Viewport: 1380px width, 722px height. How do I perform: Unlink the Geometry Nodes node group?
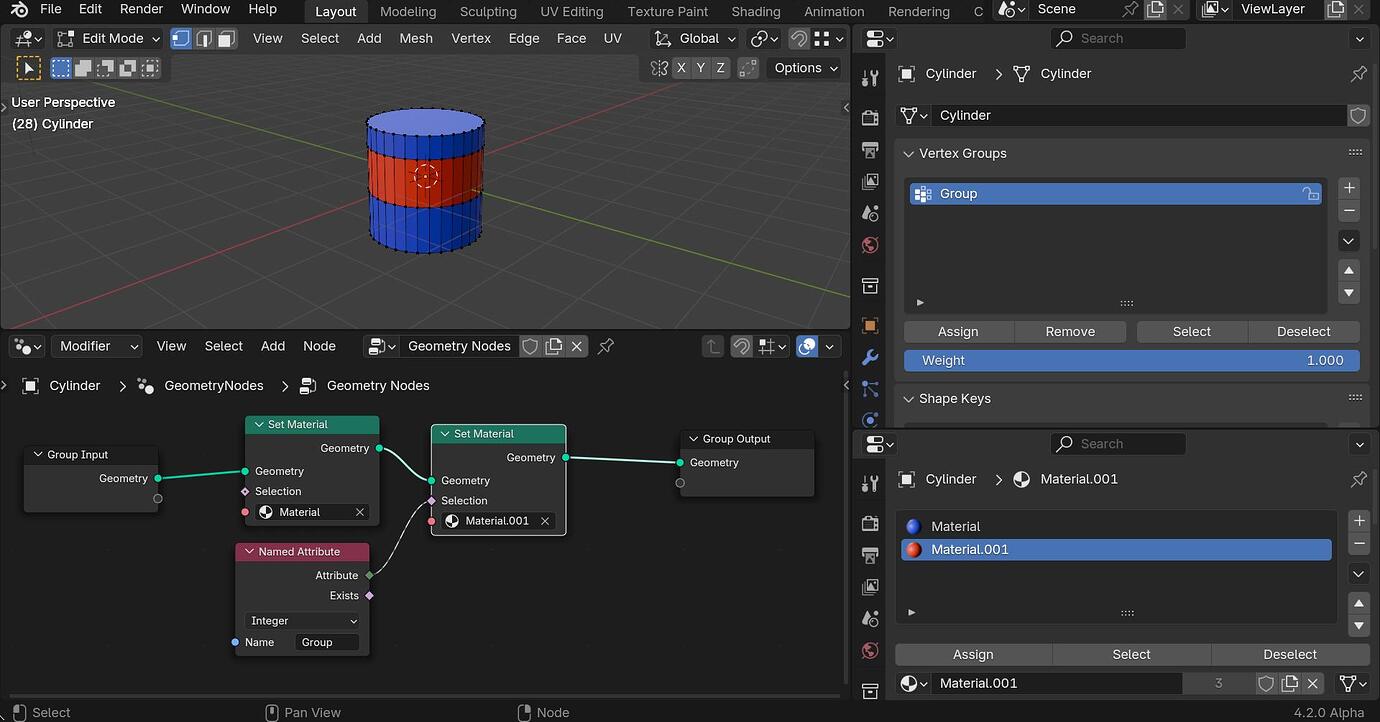577,346
